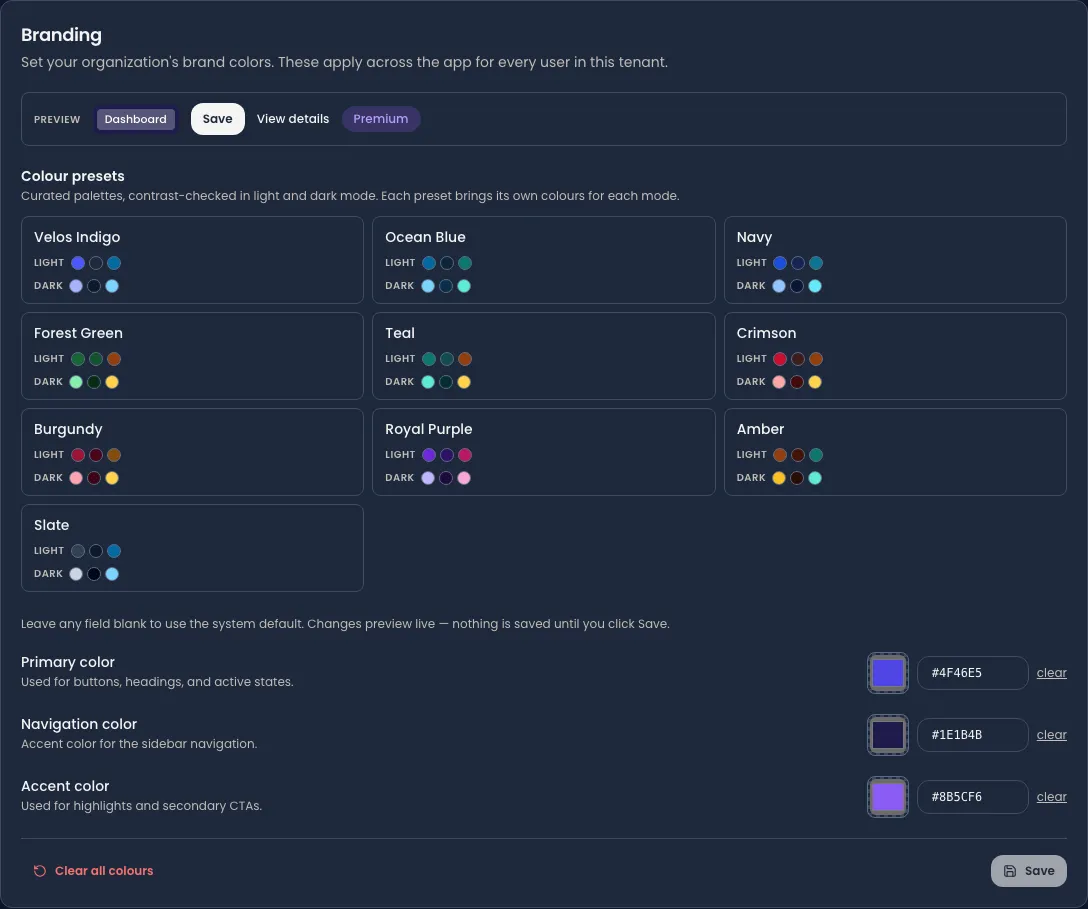Pick the Teal preset card
The height and width of the screenshot is (909, 1088).
click(543, 356)
